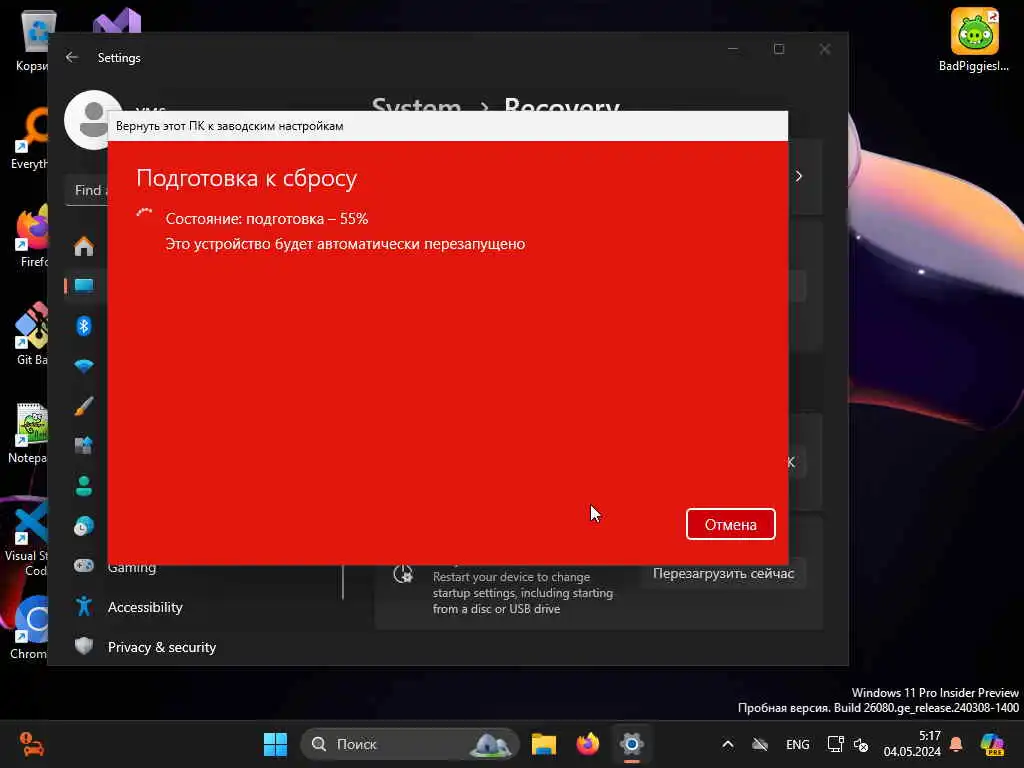Screen dimensions: 1024x768
Task: Click the disconnected cloud tray icon
Action: [760, 744]
